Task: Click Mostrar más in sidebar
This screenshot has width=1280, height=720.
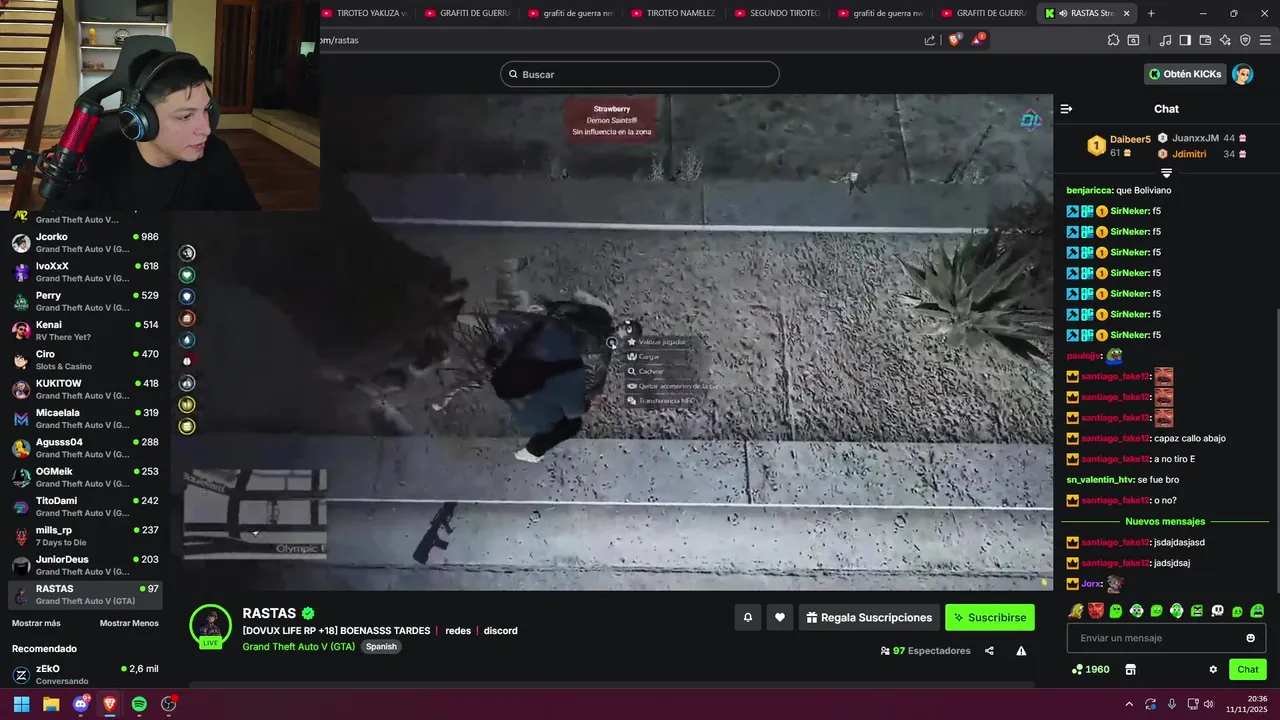Action: [36, 623]
